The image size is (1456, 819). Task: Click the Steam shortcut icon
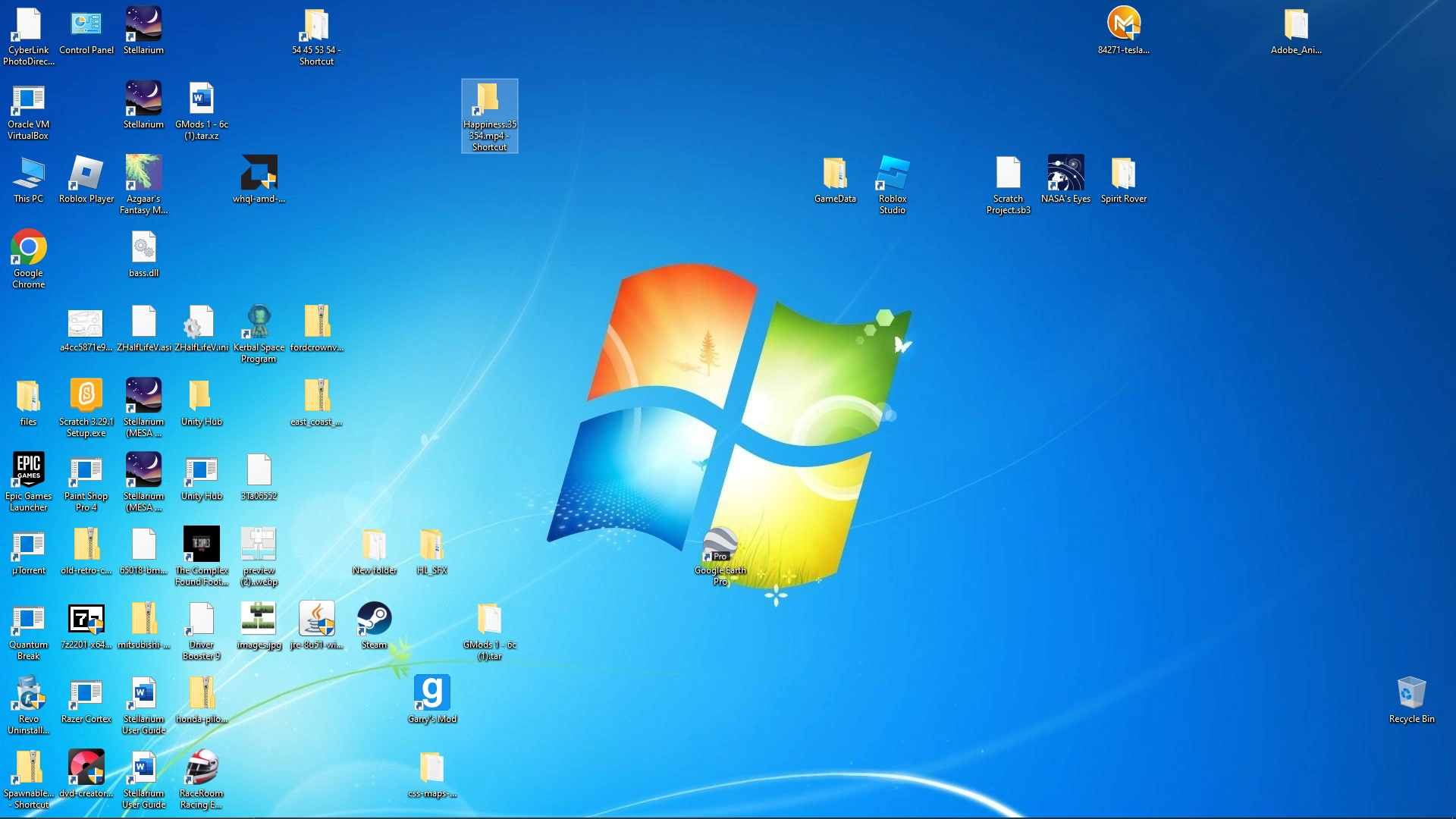coord(374,620)
